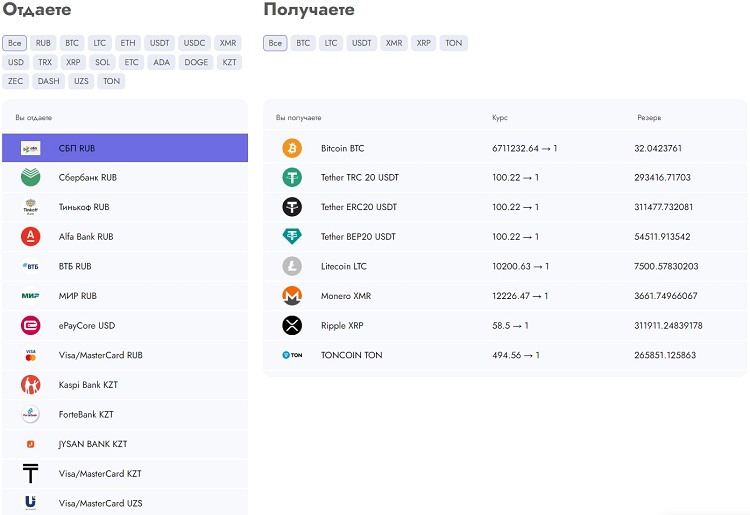Screen dimensions: 750x515
Task: Choose TONCOIN TON label
Action: 352,355
